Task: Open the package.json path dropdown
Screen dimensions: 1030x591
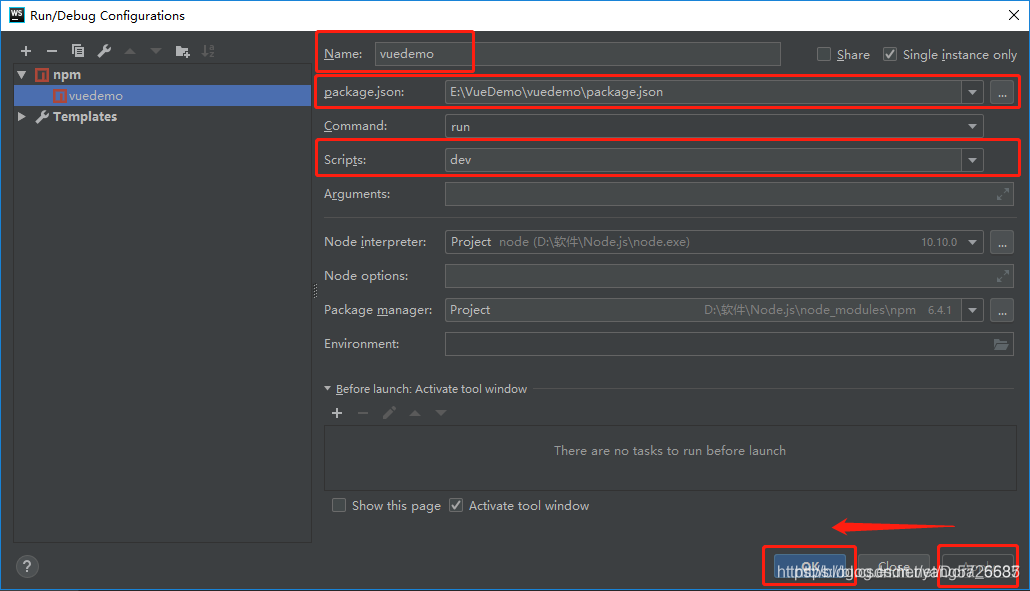Action: (972, 93)
